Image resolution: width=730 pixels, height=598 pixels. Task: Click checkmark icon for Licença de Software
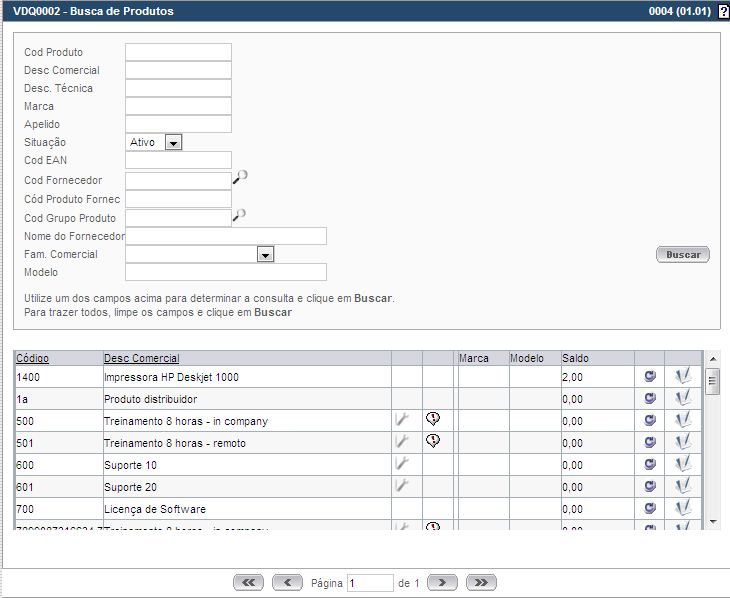(683, 509)
